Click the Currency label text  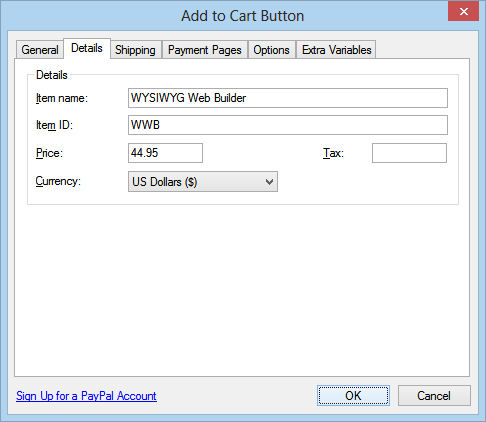(58, 181)
